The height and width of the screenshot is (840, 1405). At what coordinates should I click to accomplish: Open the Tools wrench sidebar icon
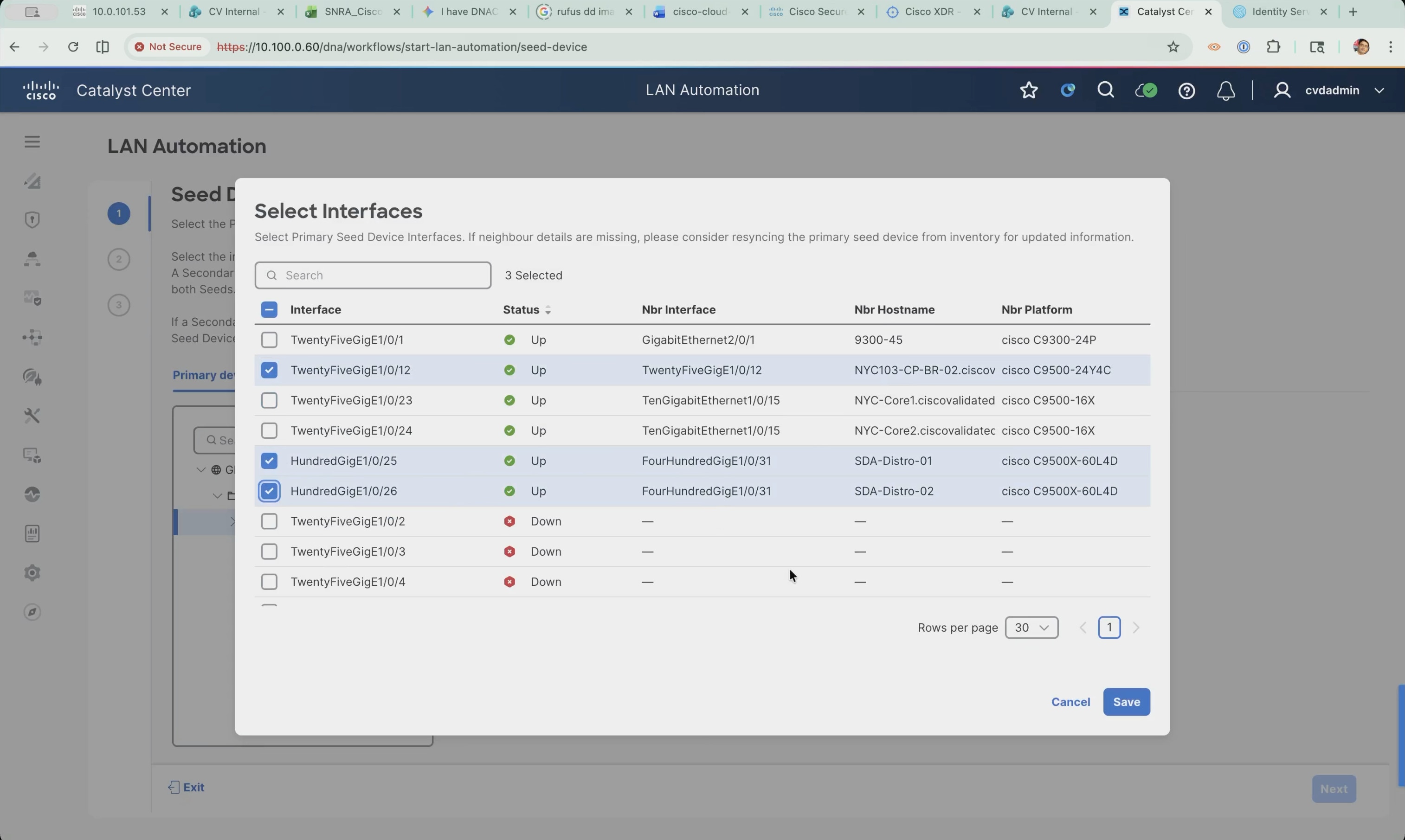tap(32, 416)
